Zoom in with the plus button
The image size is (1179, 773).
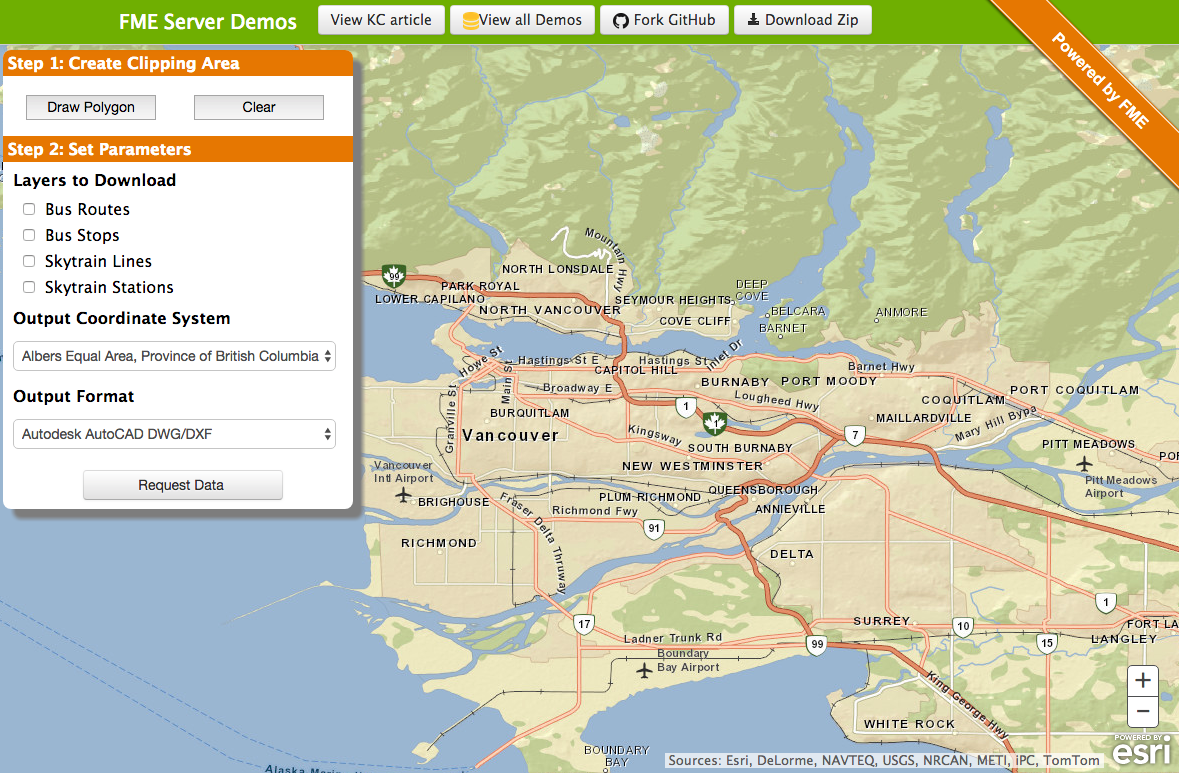tap(1143, 681)
